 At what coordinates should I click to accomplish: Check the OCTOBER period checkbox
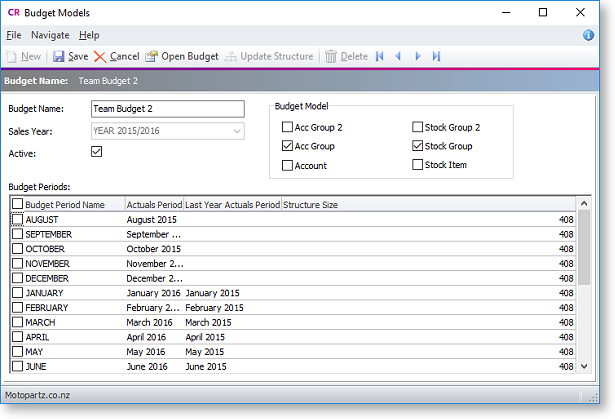pyautogui.click(x=17, y=249)
